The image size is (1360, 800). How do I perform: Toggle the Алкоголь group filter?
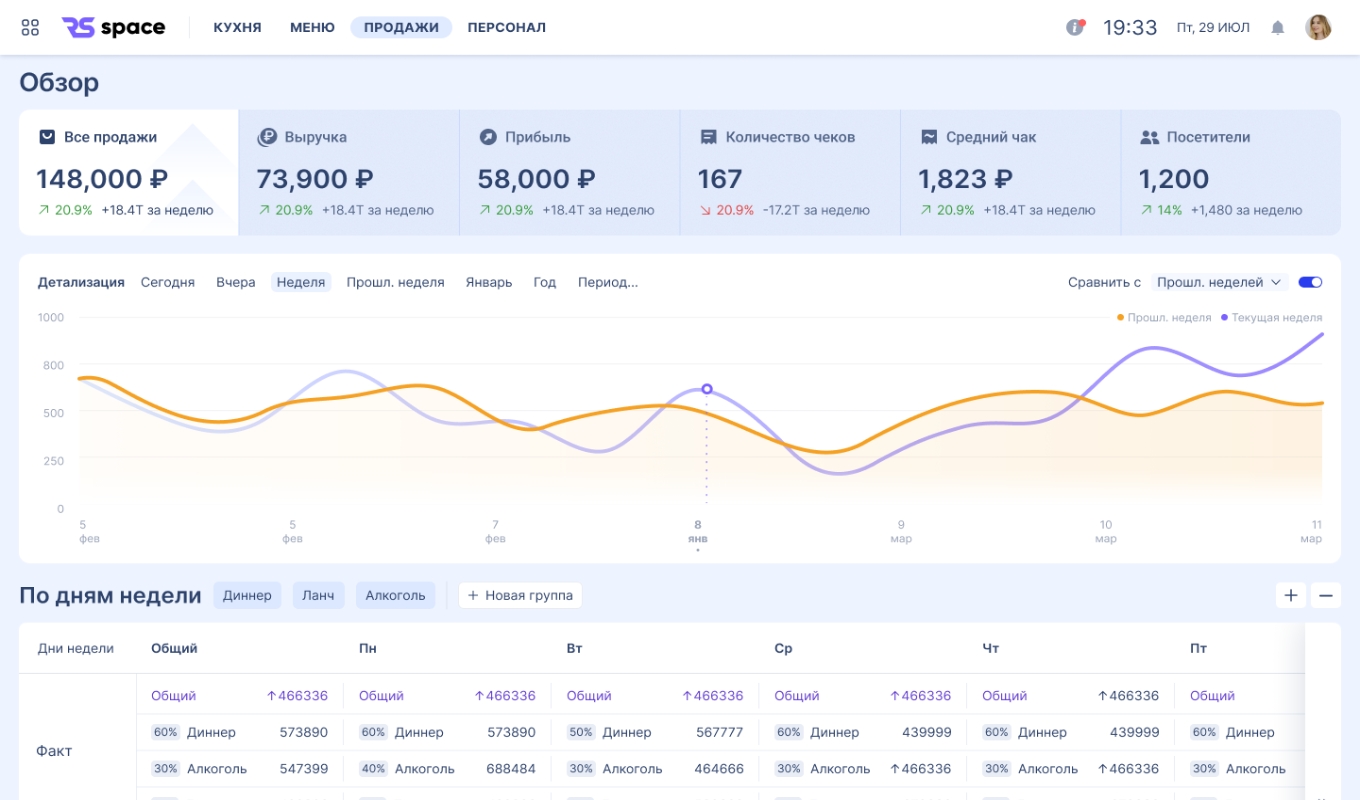coord(395,595)
